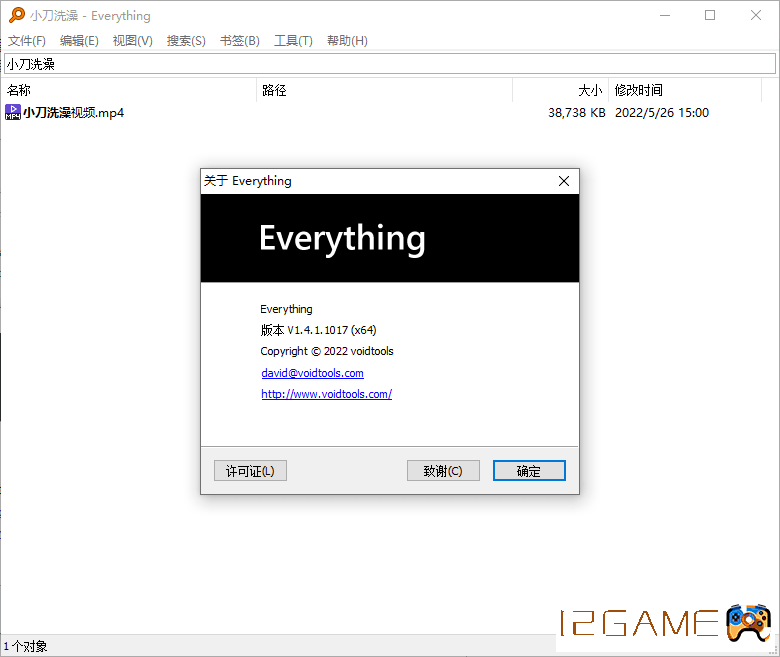Viewport: 780px width, 657px height.
Task: Click the search box containing 小刀洗澡
Action: coord(389,64)
